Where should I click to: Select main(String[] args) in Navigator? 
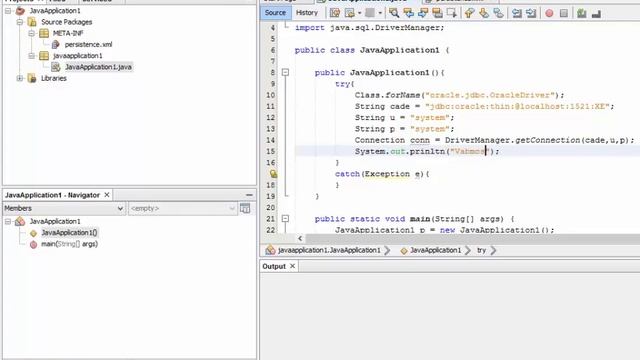point(69,244)
